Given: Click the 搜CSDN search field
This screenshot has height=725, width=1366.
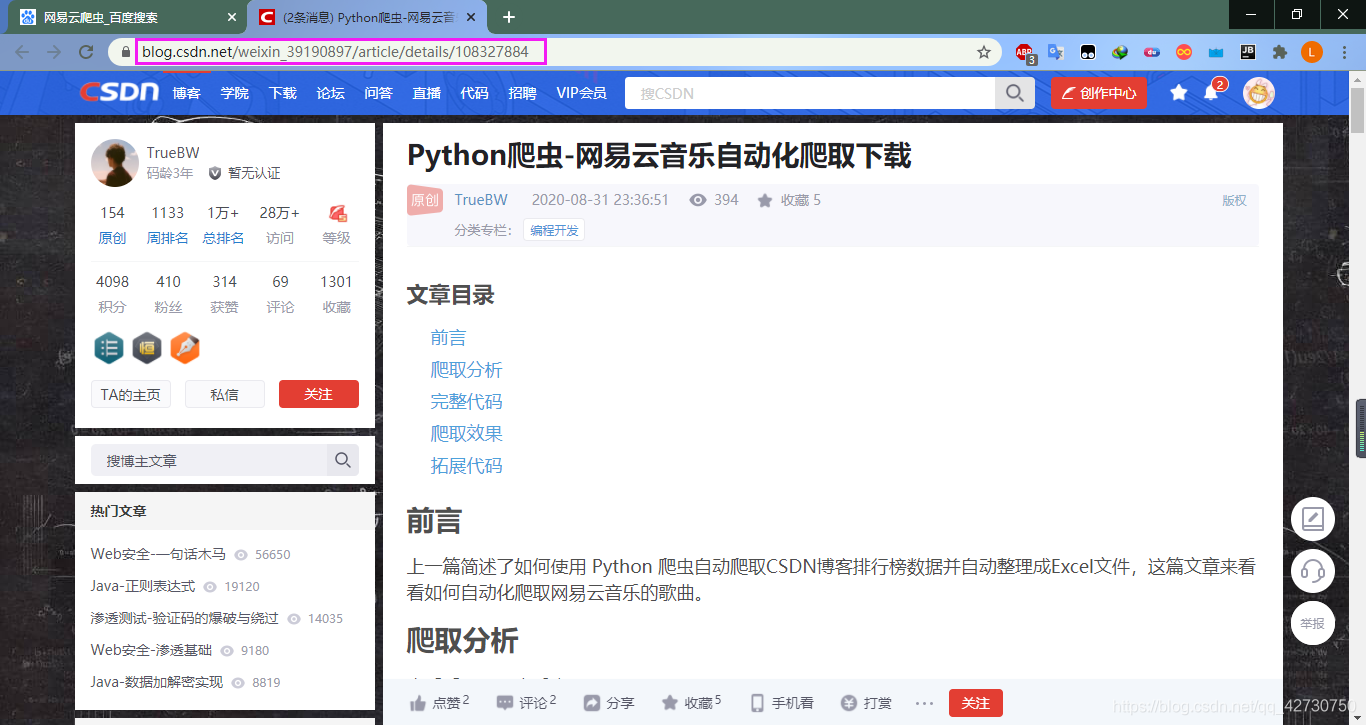Looking at the screenshot, I should pos(810,93).
